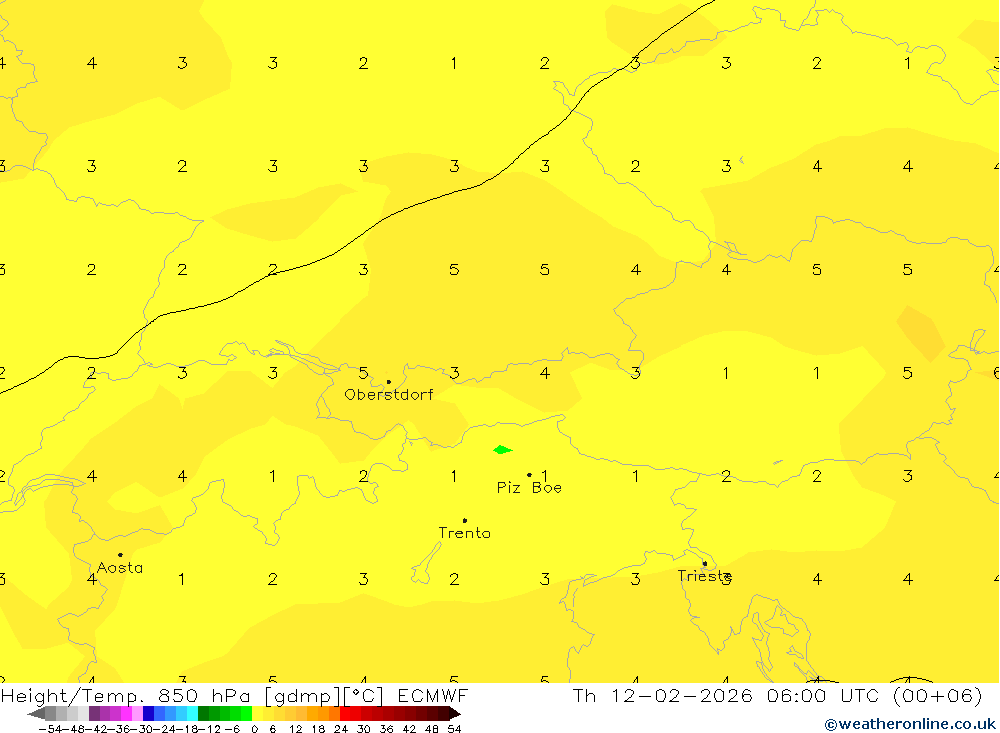
Task: Click the station dot above Oberstdorf label
Action: coord(388,382)
